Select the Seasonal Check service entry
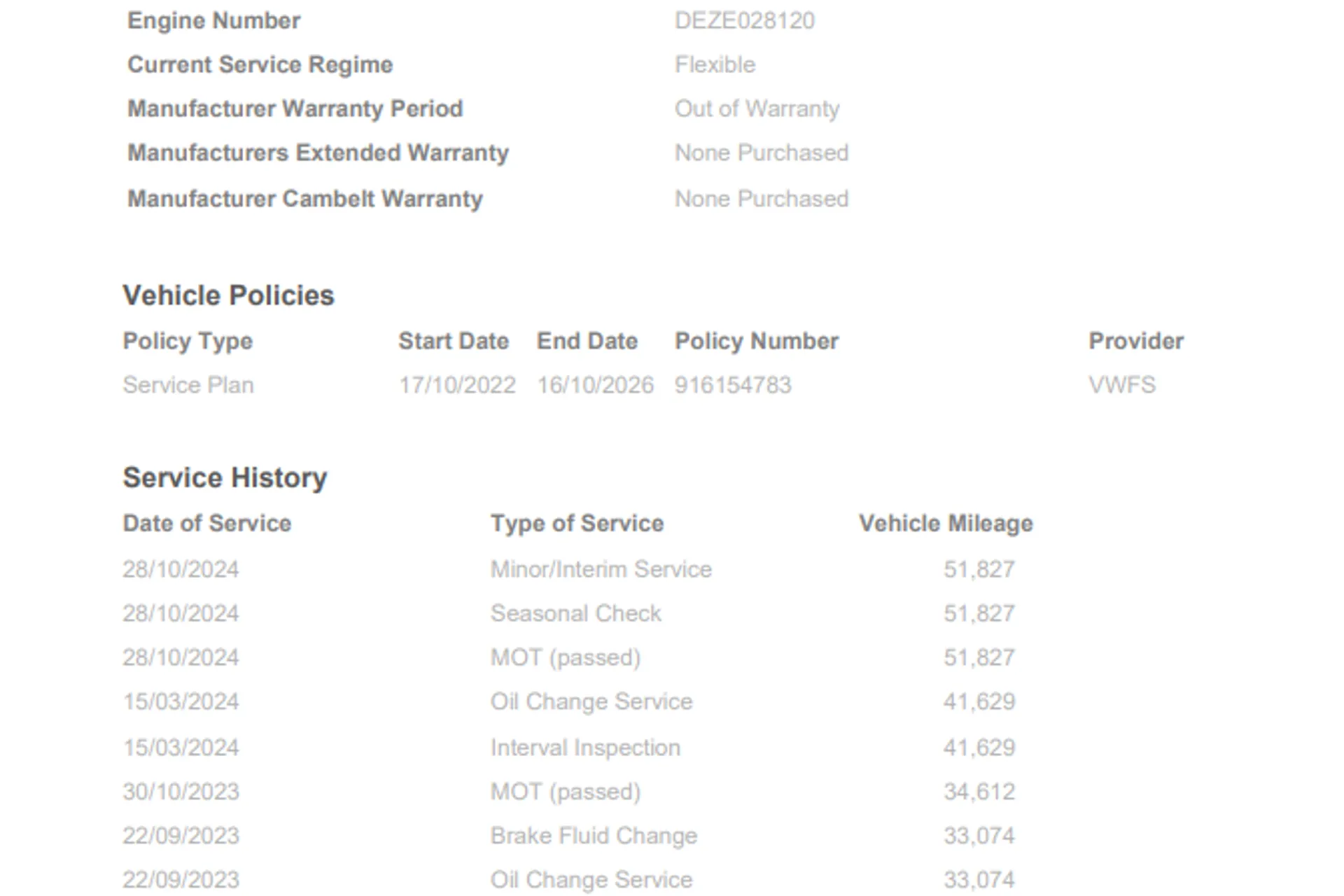Image resolution: width=1344 pixels, height=896 pixels. [x=575, y=613]
